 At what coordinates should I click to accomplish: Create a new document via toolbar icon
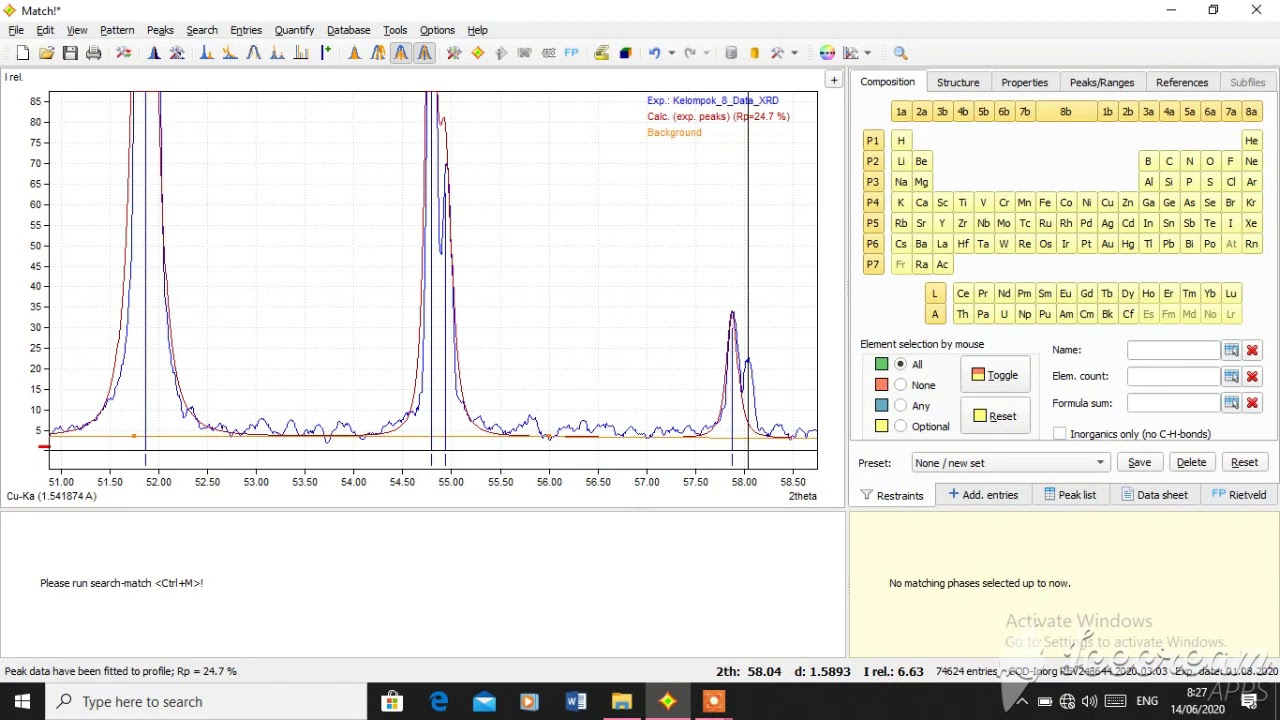pyautogui.click(x=22, y=53)
